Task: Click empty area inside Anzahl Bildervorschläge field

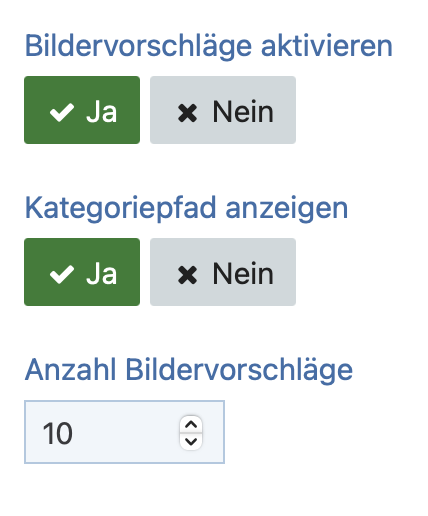Action: [x=127, y=433]
